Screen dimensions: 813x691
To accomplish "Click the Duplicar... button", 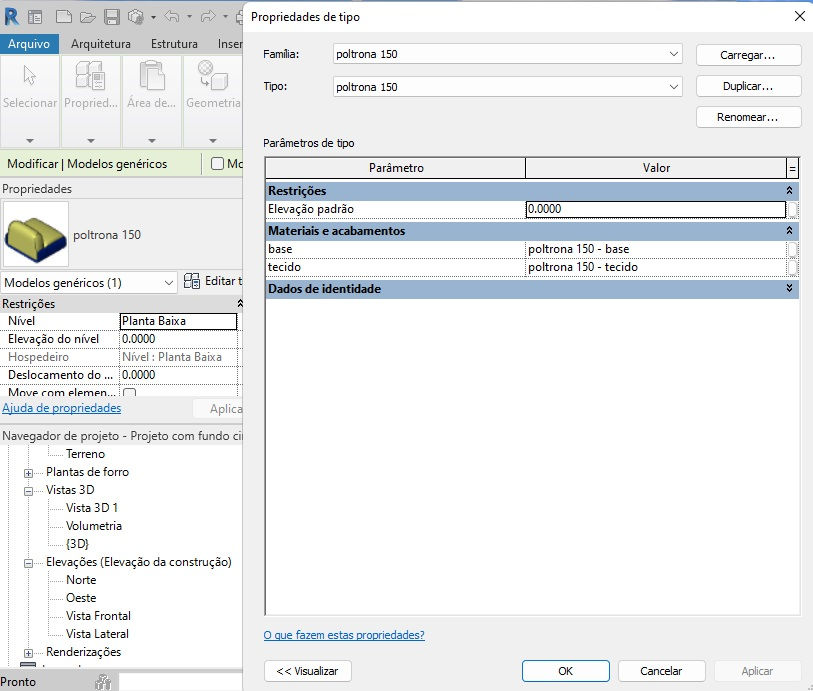I will coord(748,86).
